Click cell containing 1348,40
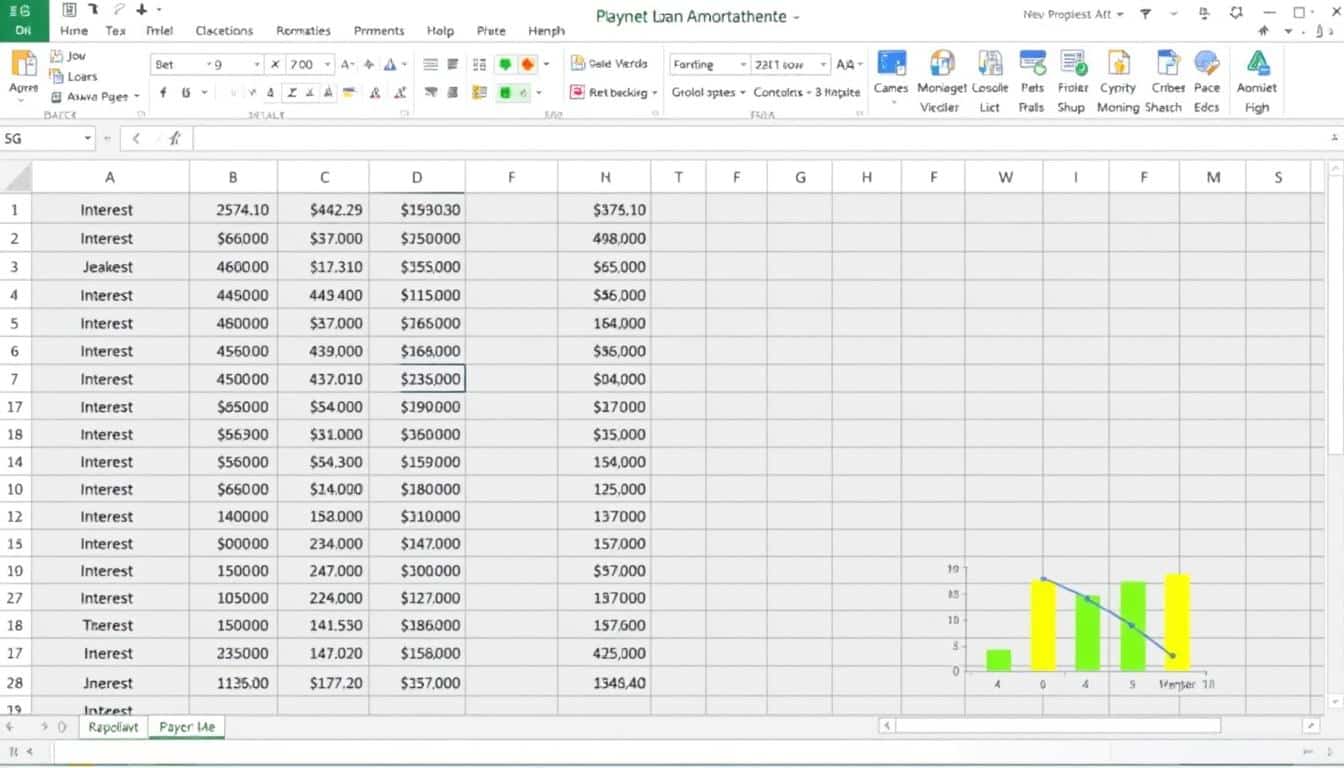1344x768 pixels. point(605,683)
